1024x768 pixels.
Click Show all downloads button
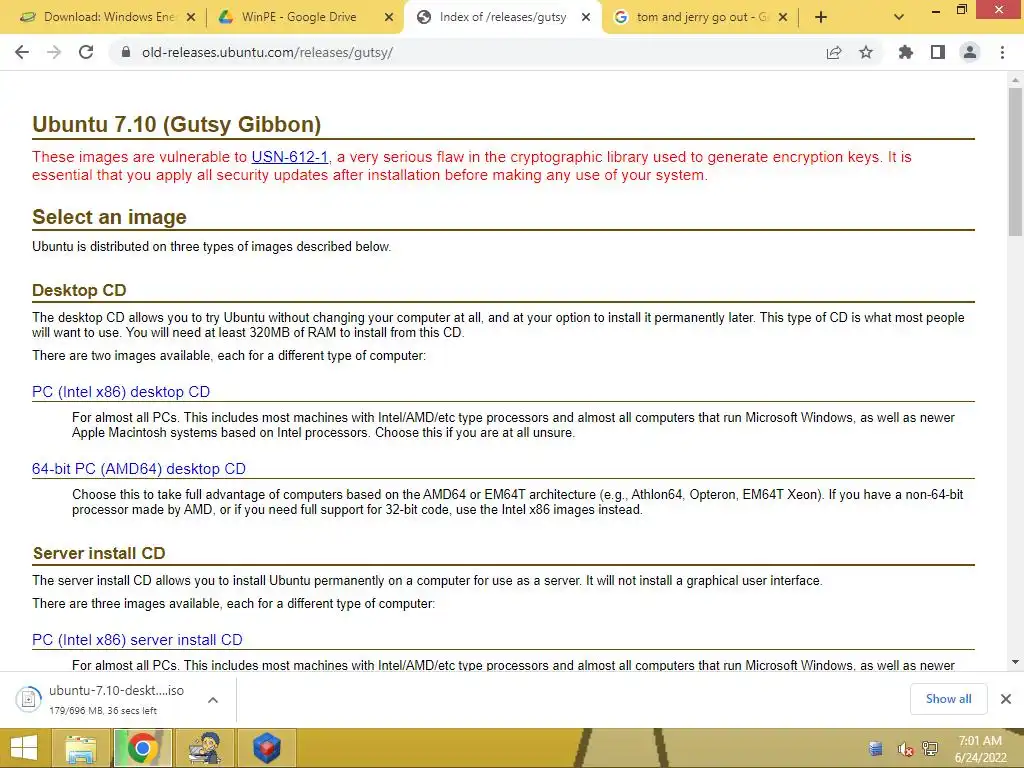pos(948,699)
